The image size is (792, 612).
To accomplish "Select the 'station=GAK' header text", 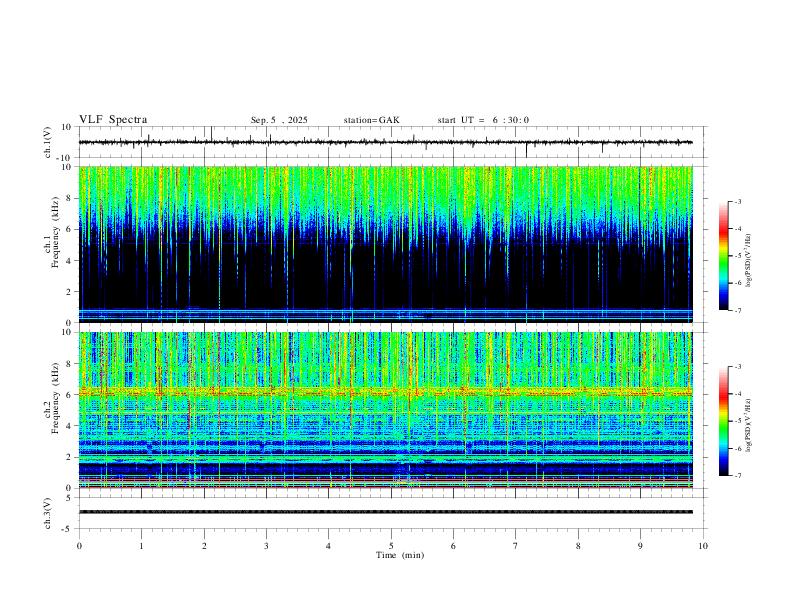I will click(x=371, y=120).
